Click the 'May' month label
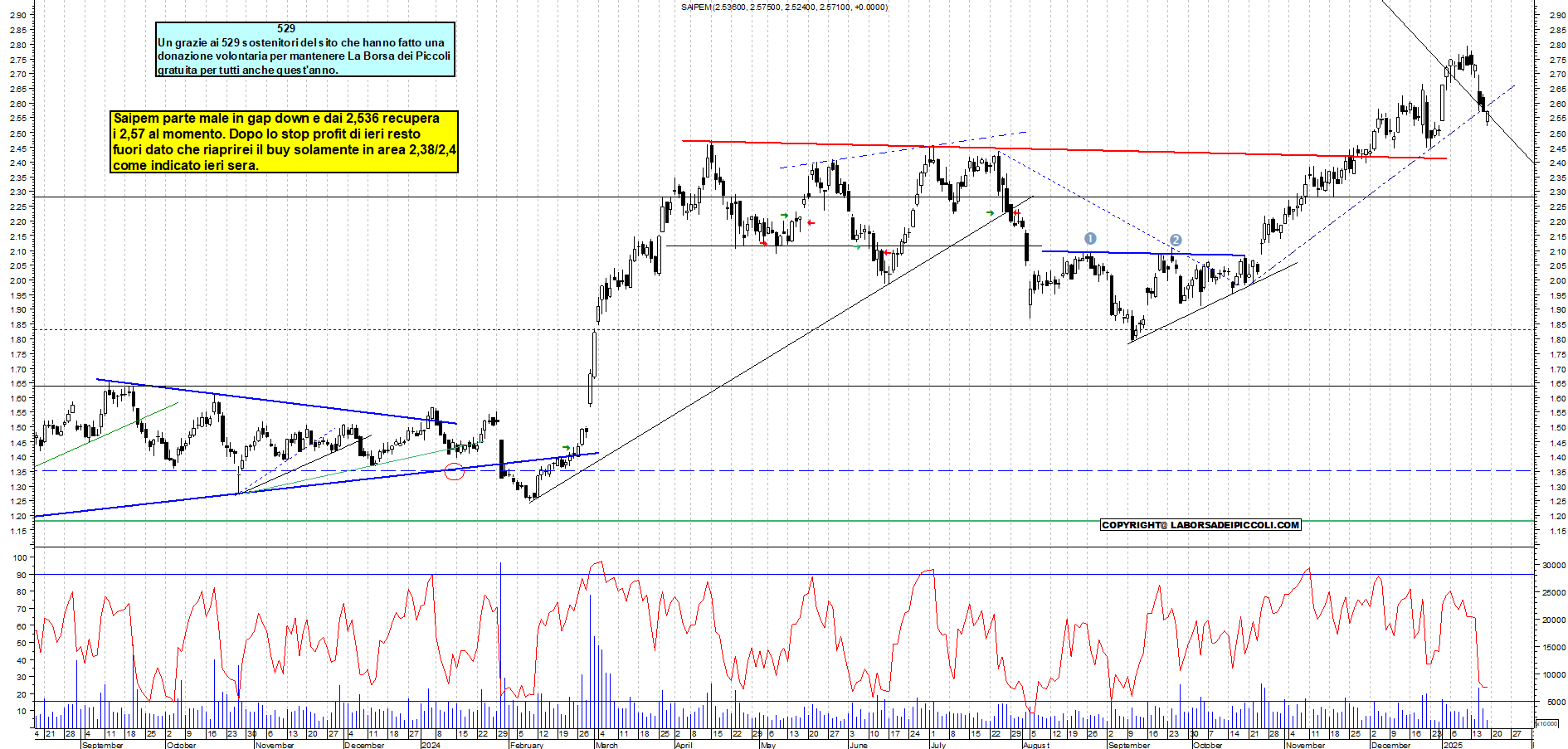The width and height of the screenshot is (1568, 749). pos(768,745)
